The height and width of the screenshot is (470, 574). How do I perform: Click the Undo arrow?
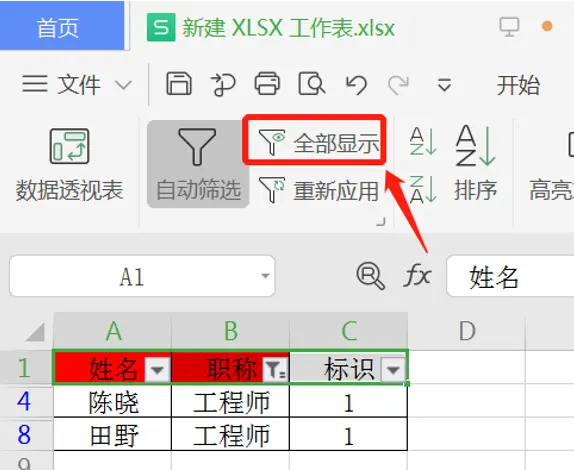(x=356, y=85)
